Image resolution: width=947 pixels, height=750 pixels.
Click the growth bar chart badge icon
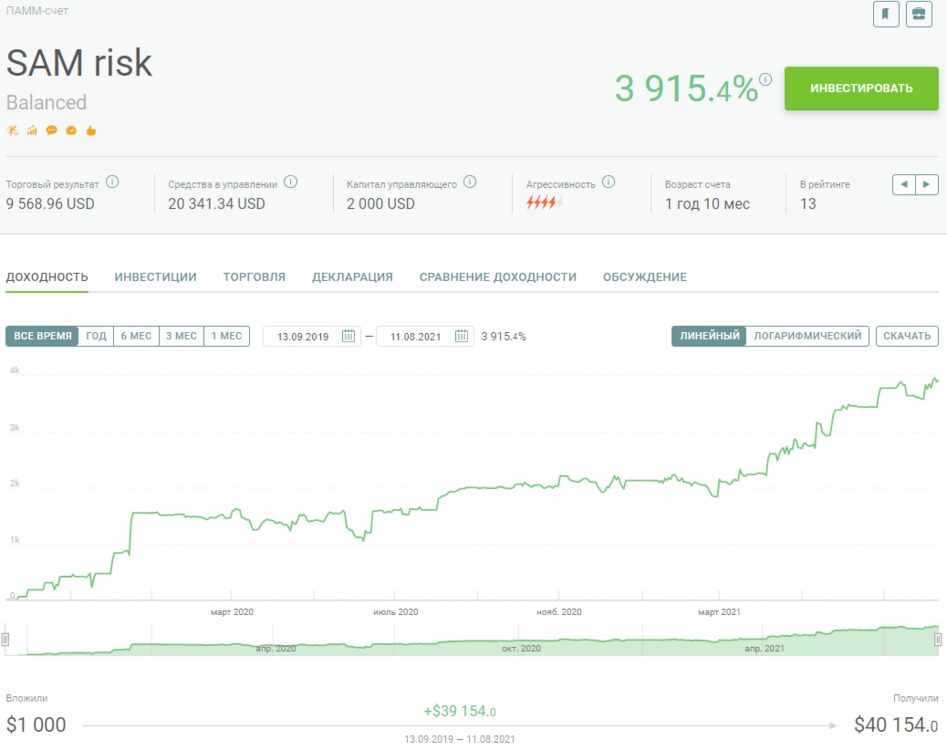click(32, 130)
